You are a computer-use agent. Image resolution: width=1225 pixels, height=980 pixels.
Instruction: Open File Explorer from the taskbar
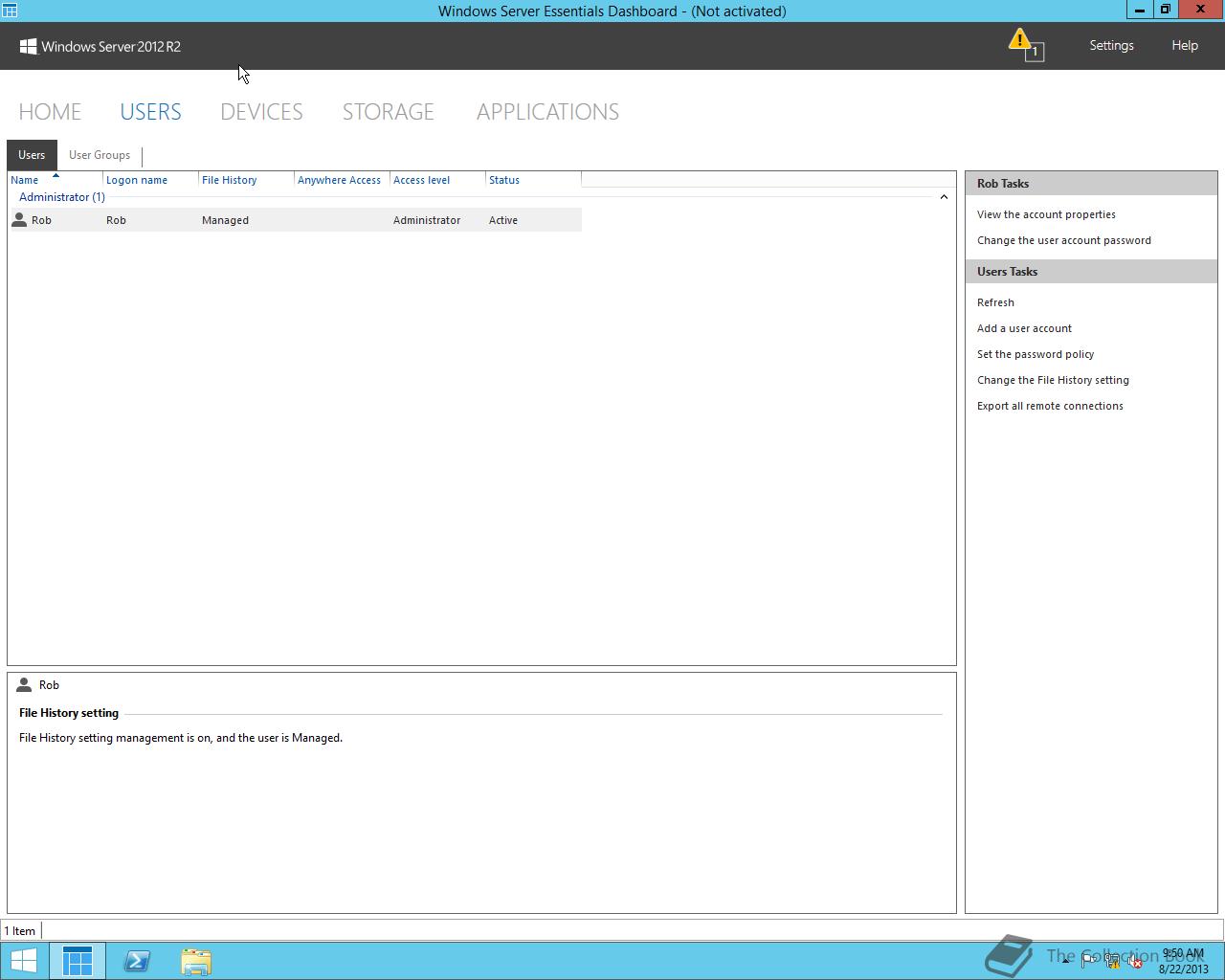coord(196,961)
